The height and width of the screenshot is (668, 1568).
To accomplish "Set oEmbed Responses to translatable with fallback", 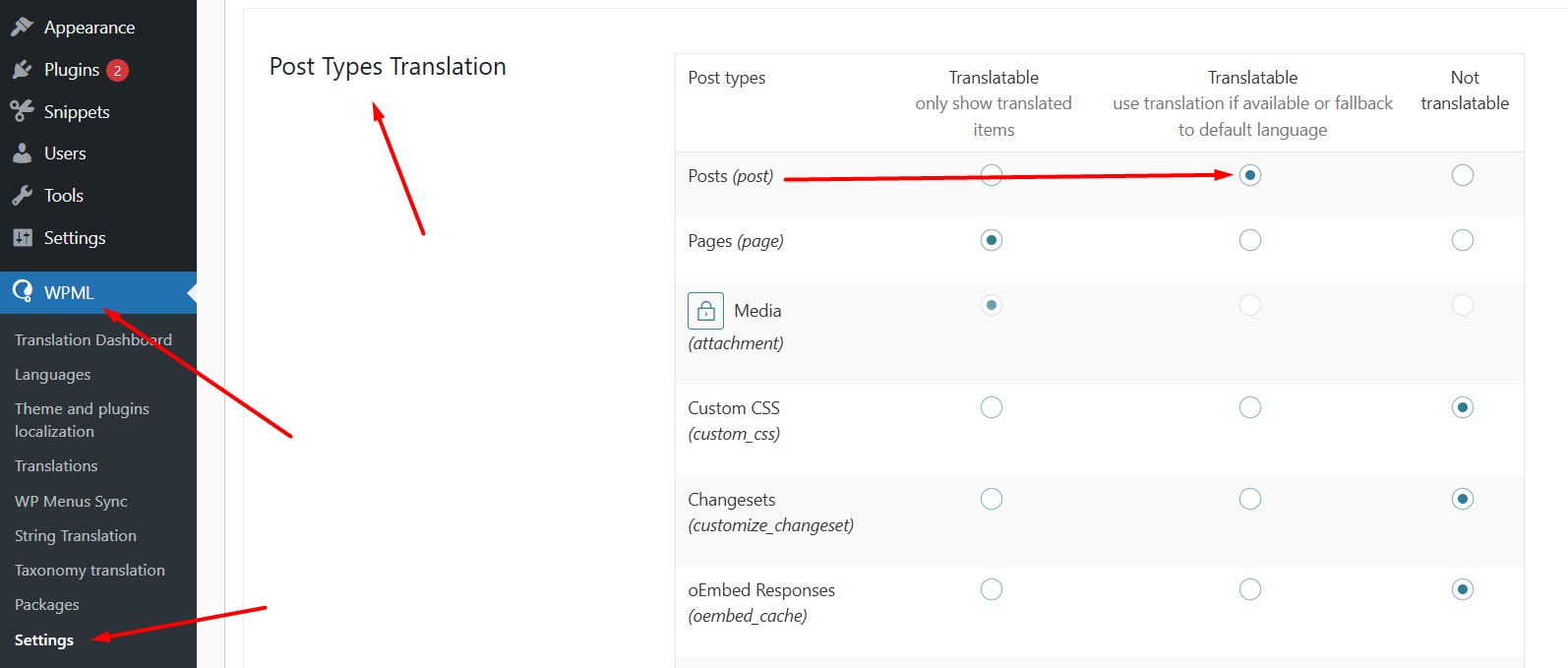I will click(x=1250, y=589).
